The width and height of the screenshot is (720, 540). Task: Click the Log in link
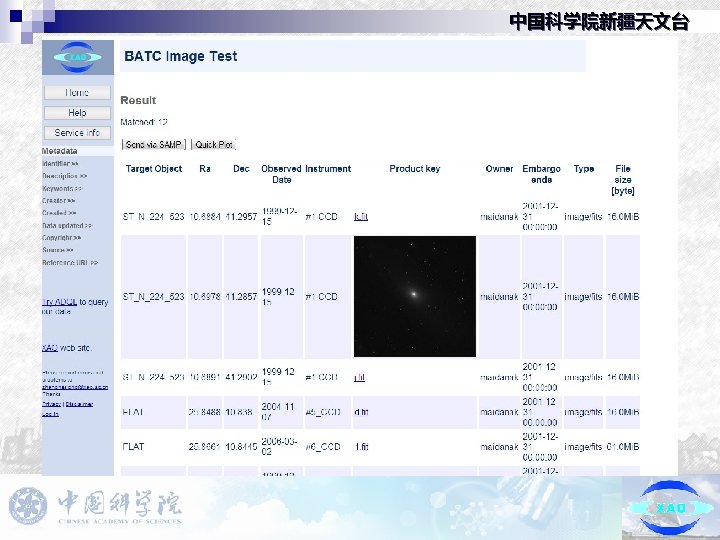click(x=50, y=414)
